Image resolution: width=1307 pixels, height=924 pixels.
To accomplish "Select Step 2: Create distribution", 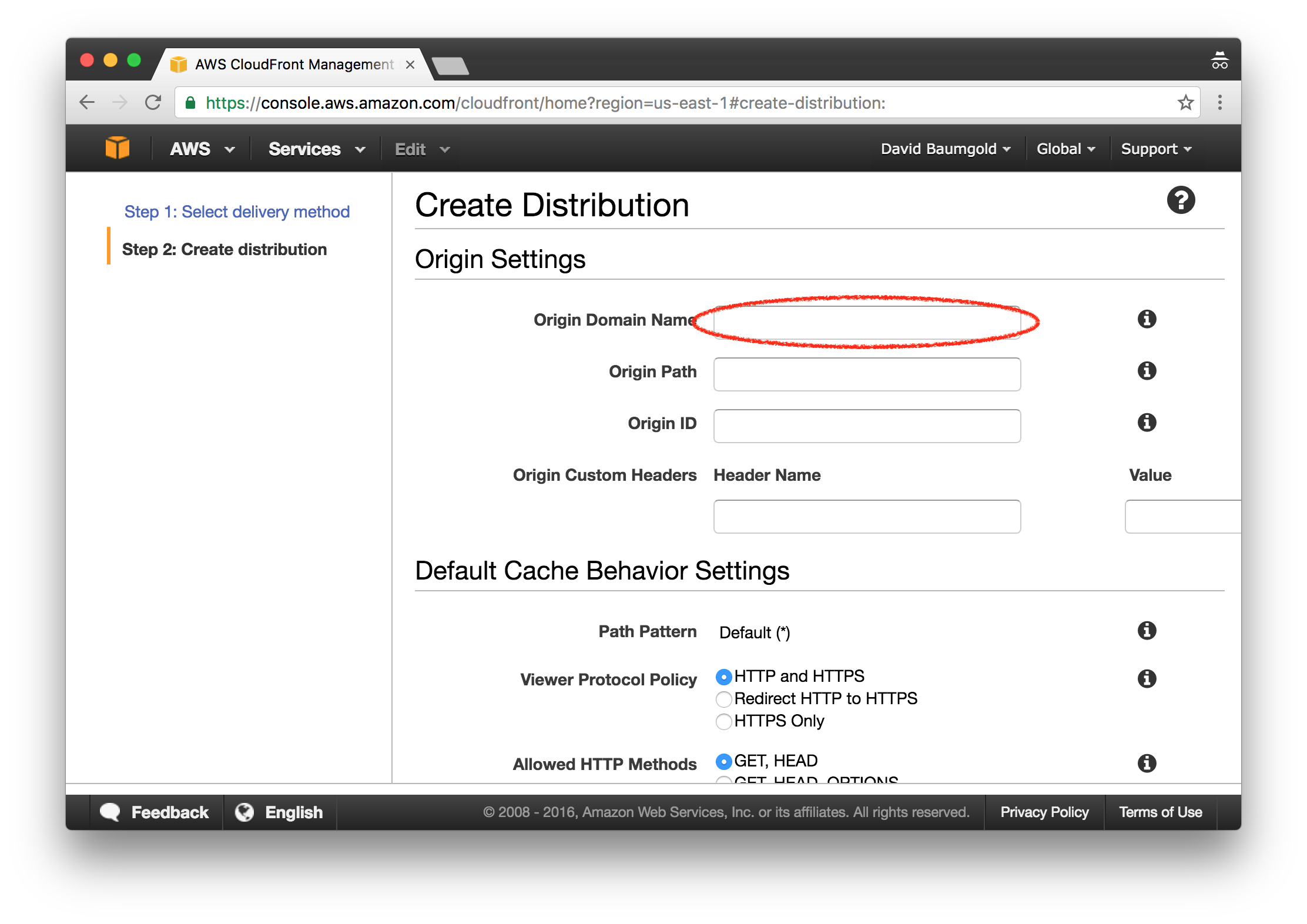I will coord(224,249).
